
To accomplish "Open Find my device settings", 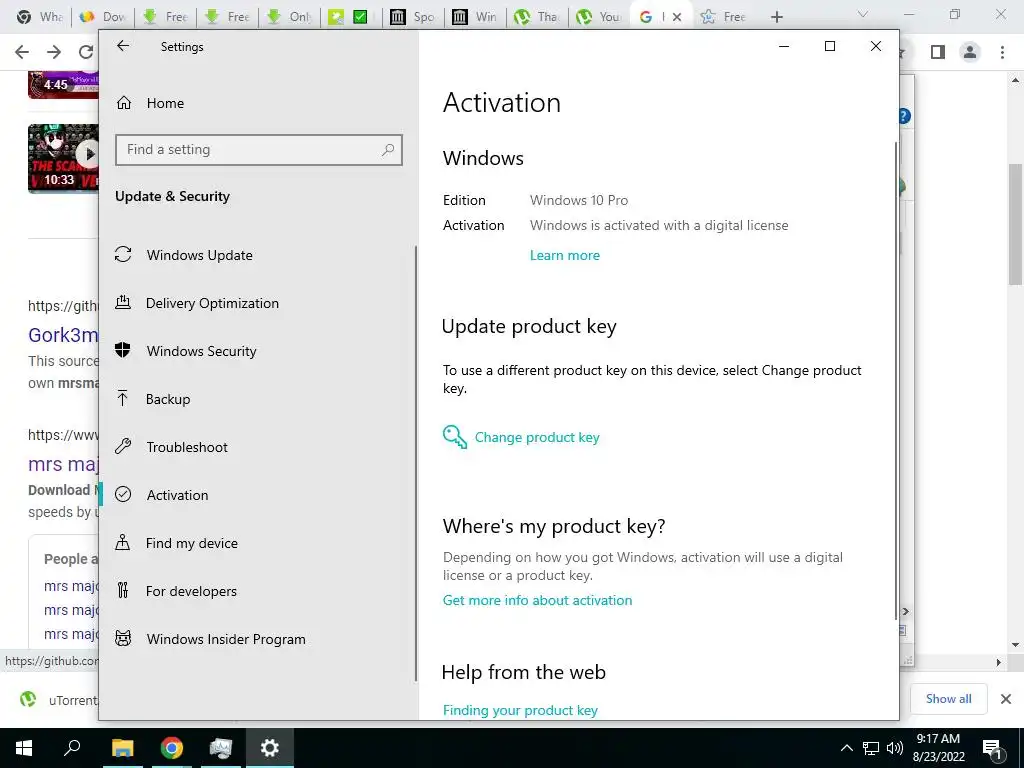I will [x=191, y=543].
